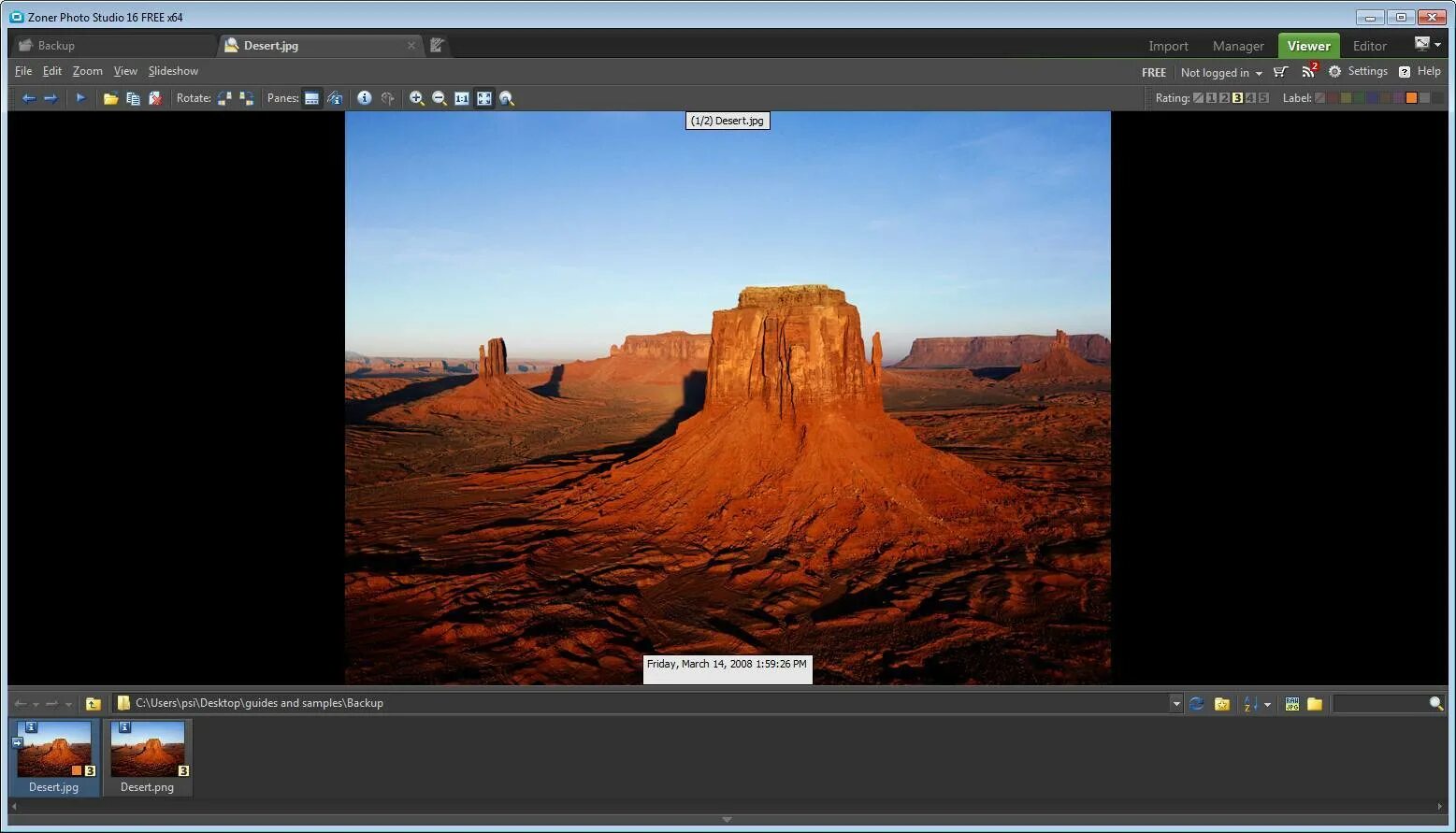Viewport: 1456px width, 833px height.
Task: Open Help
Action: tap(1420, 71)
